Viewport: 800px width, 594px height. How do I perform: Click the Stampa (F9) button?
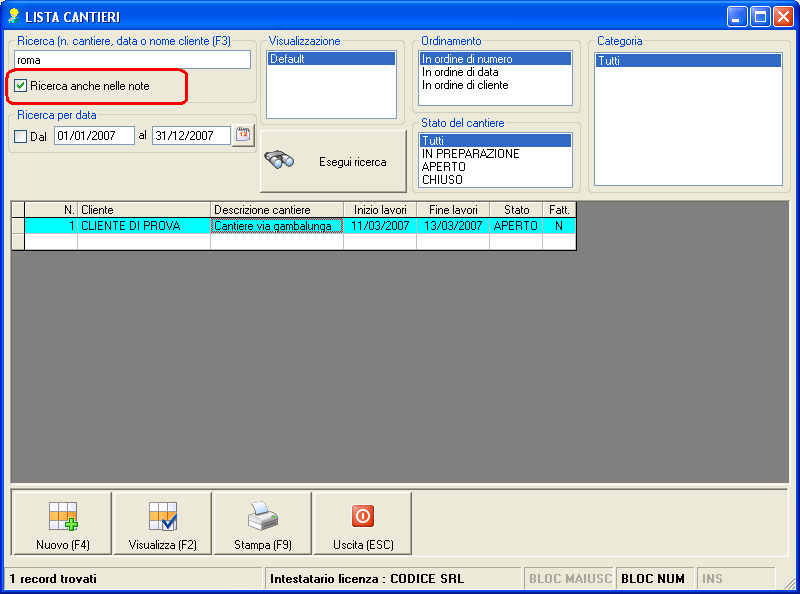point(262,523)
